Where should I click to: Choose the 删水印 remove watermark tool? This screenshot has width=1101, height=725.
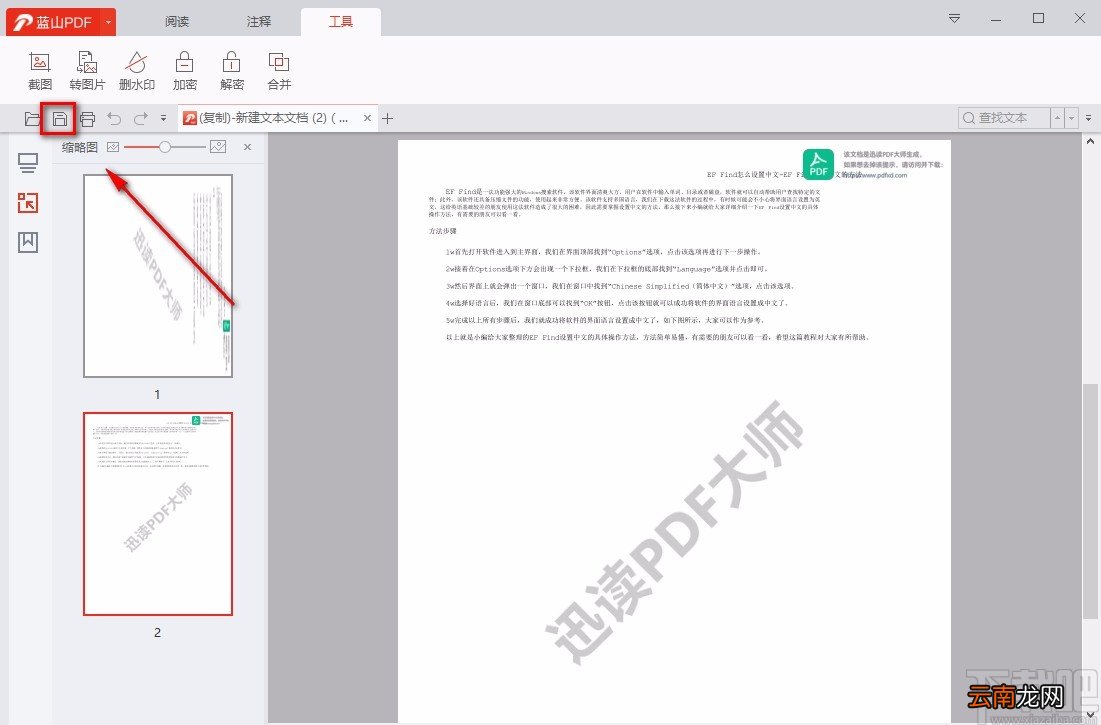pos(136,71)
